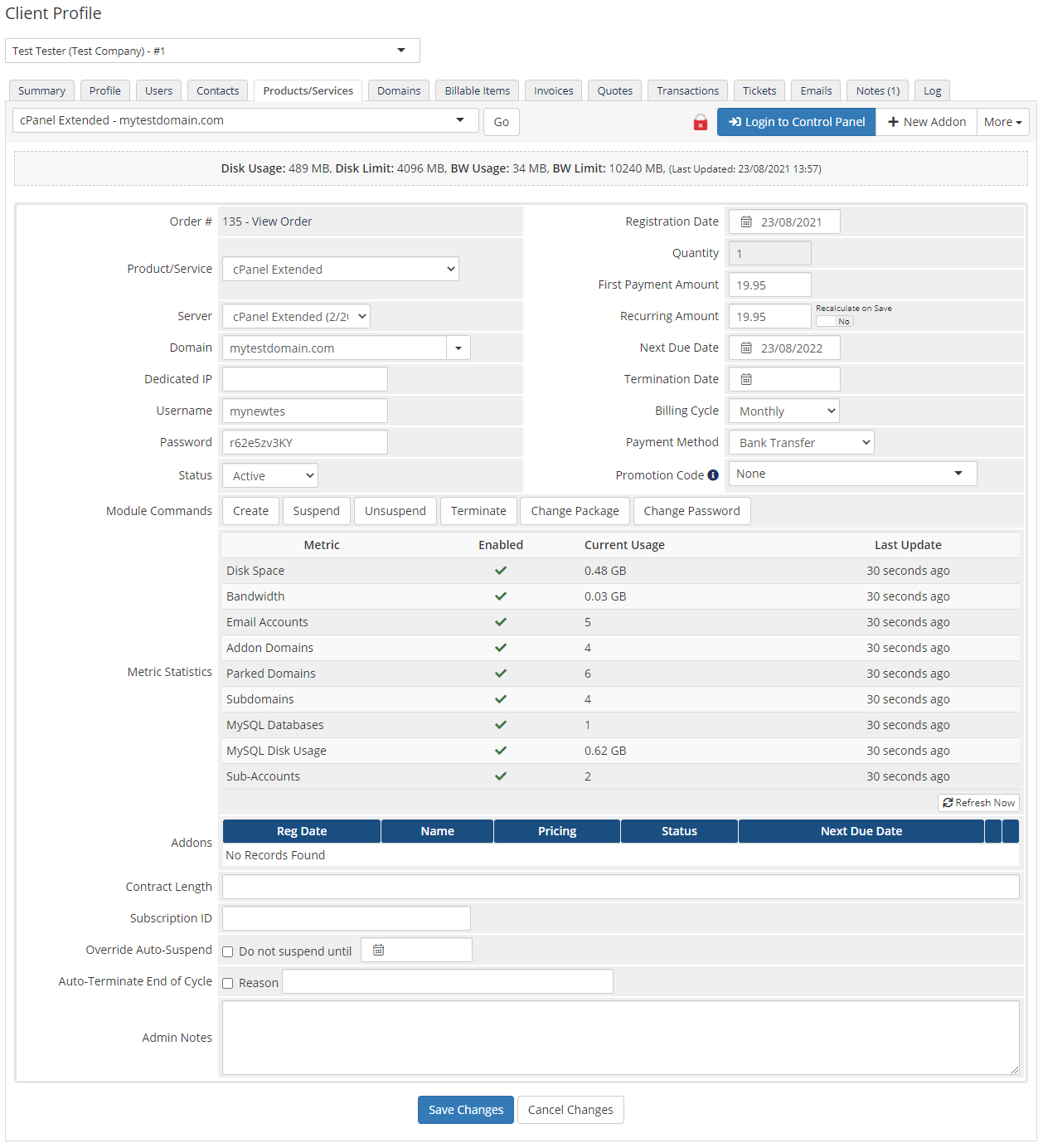Open the Registration Date calendar picker
This screenshot has height=1148, width=1043.
tap(745, 221)
